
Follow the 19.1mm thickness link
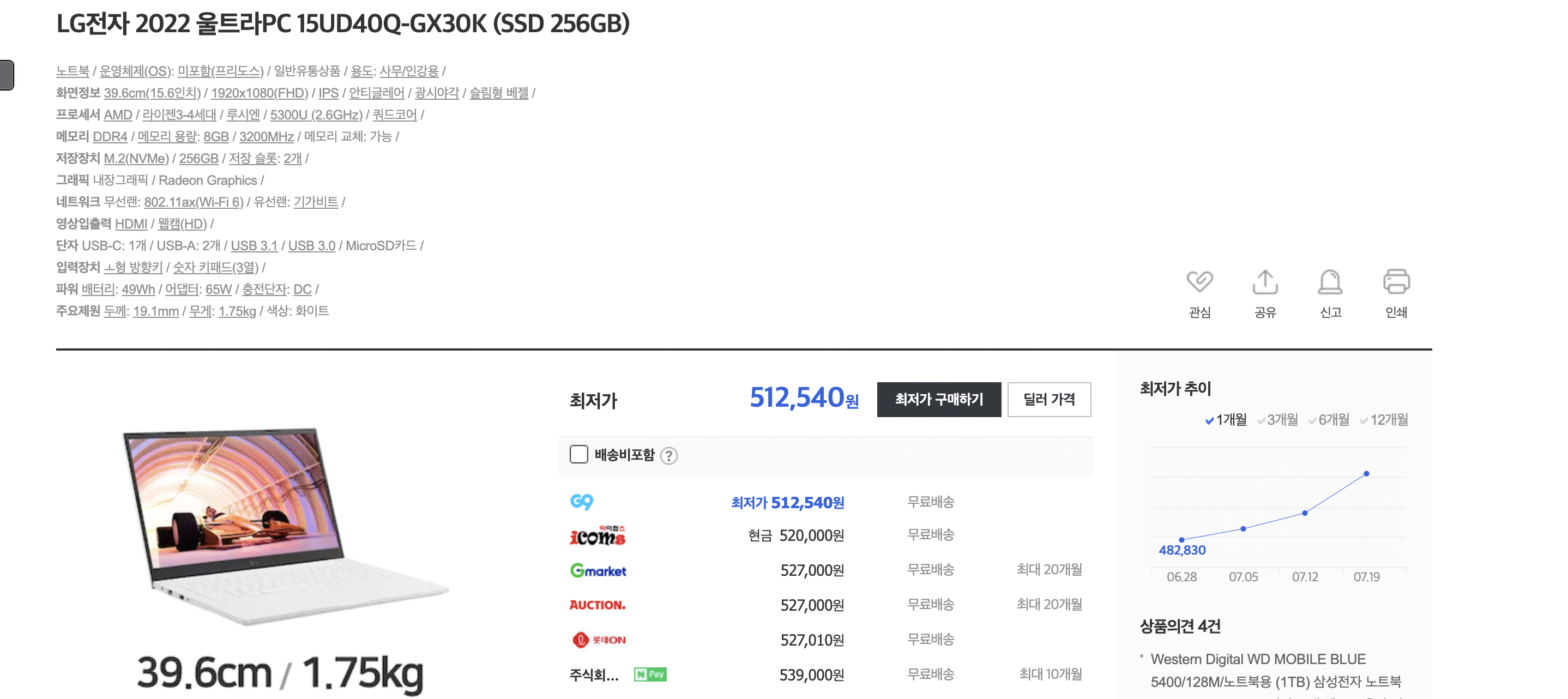coord(156,311)
